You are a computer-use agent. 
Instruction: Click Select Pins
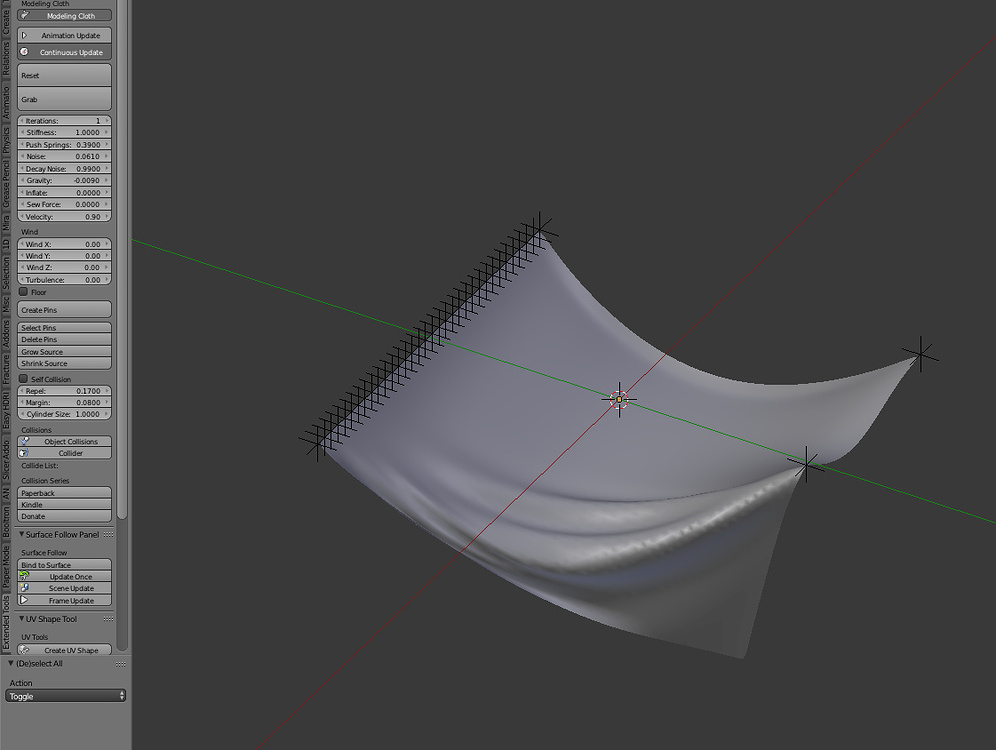click(x=64, y=328)
